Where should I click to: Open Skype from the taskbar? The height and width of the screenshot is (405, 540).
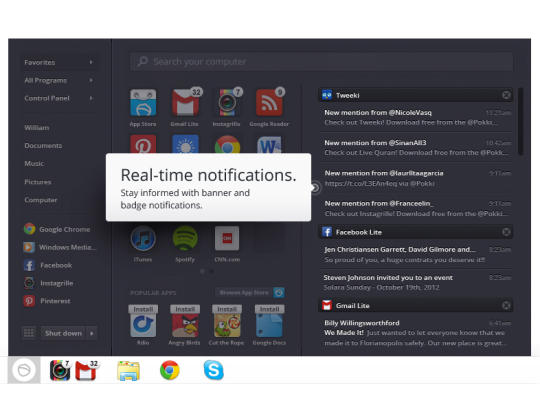click(x=214, y=370)
